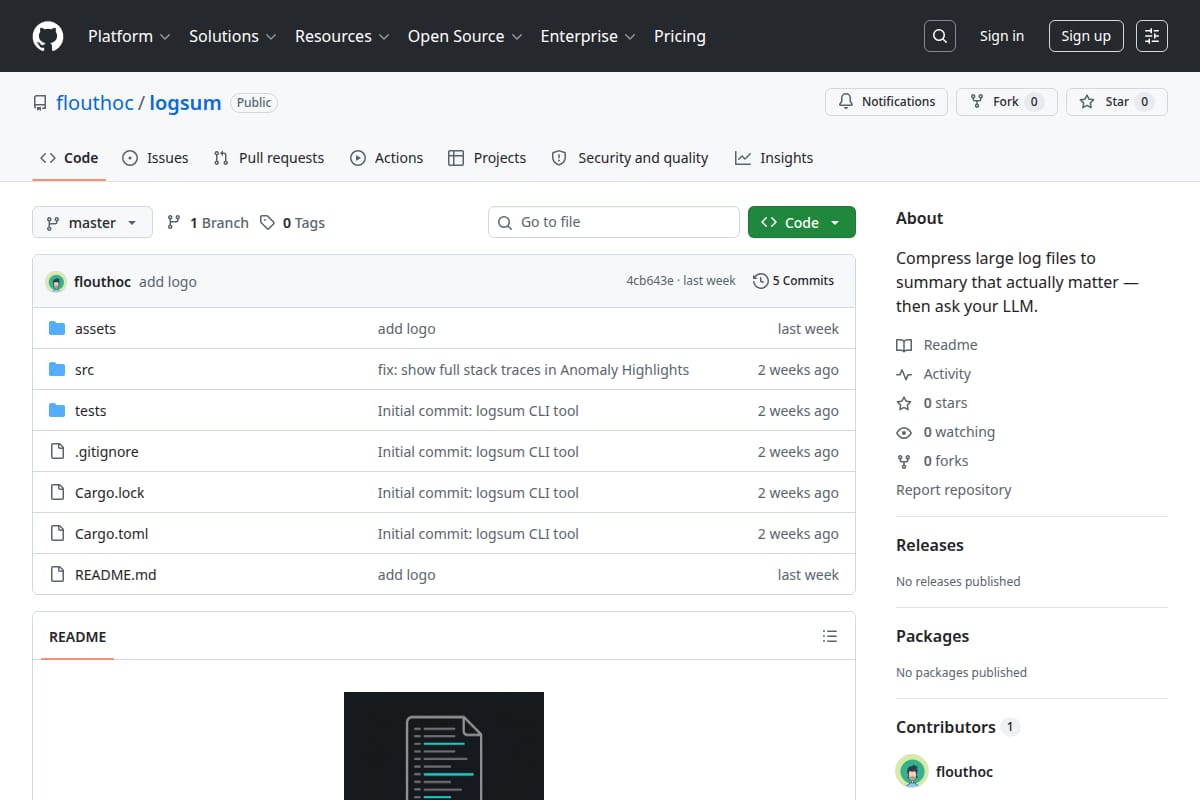Select the Code tab
Image resolution: width=1200 pixels, height=800 pixels.
click(x=69, y=158)
